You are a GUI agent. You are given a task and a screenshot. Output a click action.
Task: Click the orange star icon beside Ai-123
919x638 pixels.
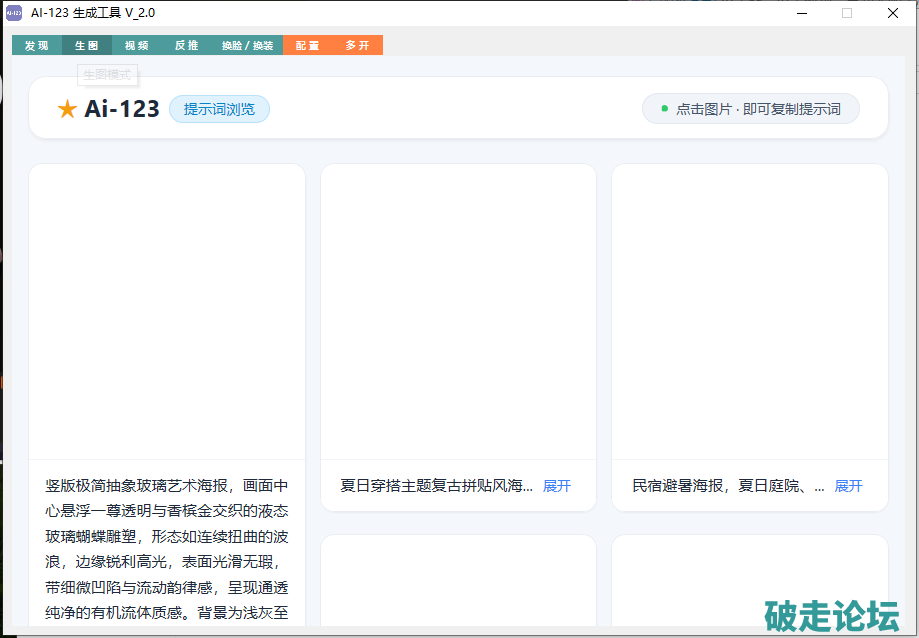click(x=67, y=109)
